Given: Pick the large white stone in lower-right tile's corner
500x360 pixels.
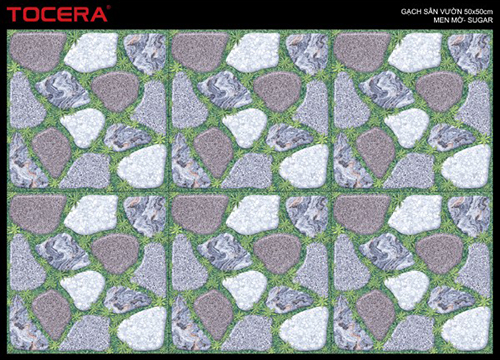Looking at the screenshot, I should click(466, 329).
